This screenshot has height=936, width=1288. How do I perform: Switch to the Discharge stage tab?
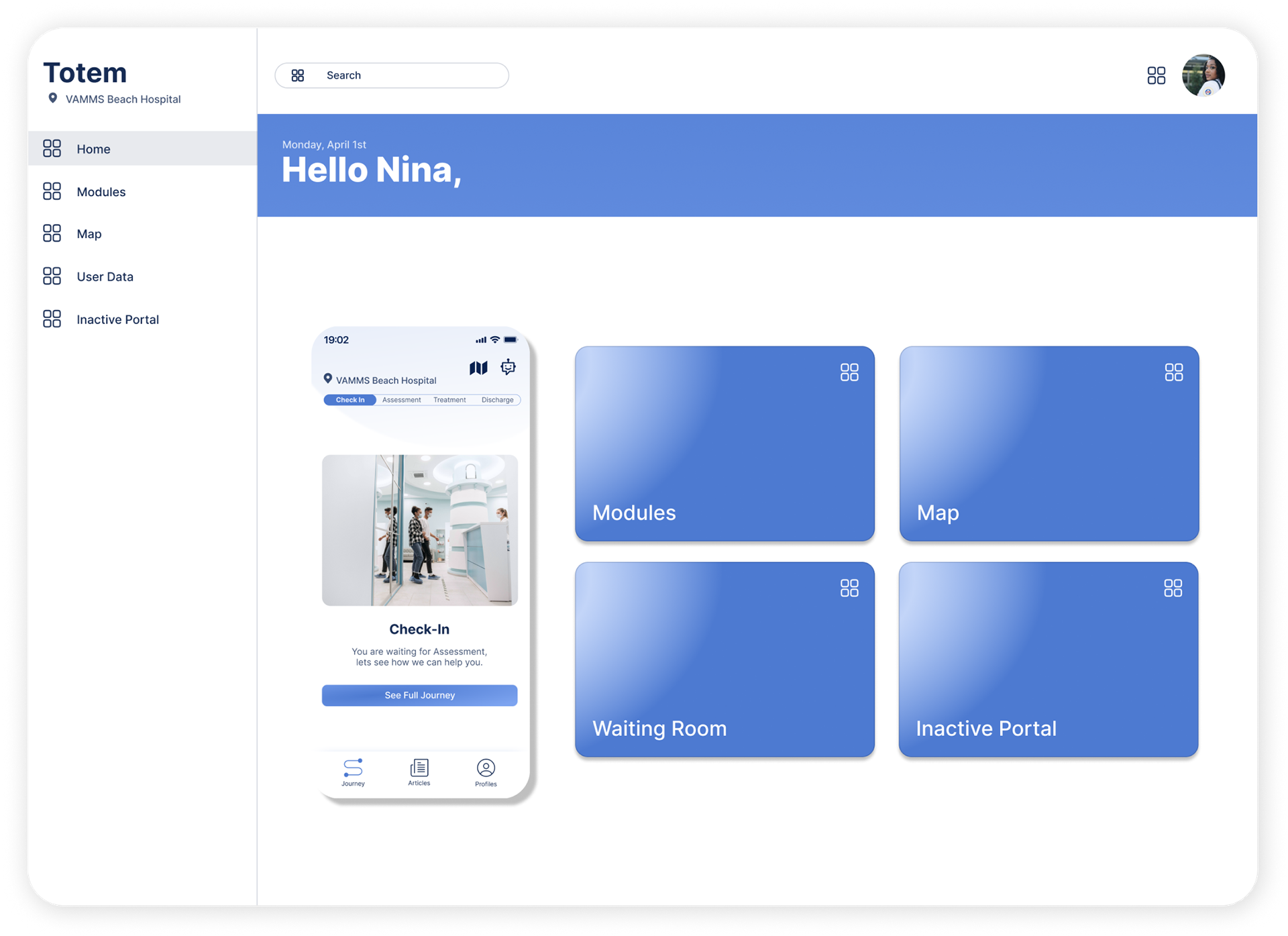pos(497,400)
